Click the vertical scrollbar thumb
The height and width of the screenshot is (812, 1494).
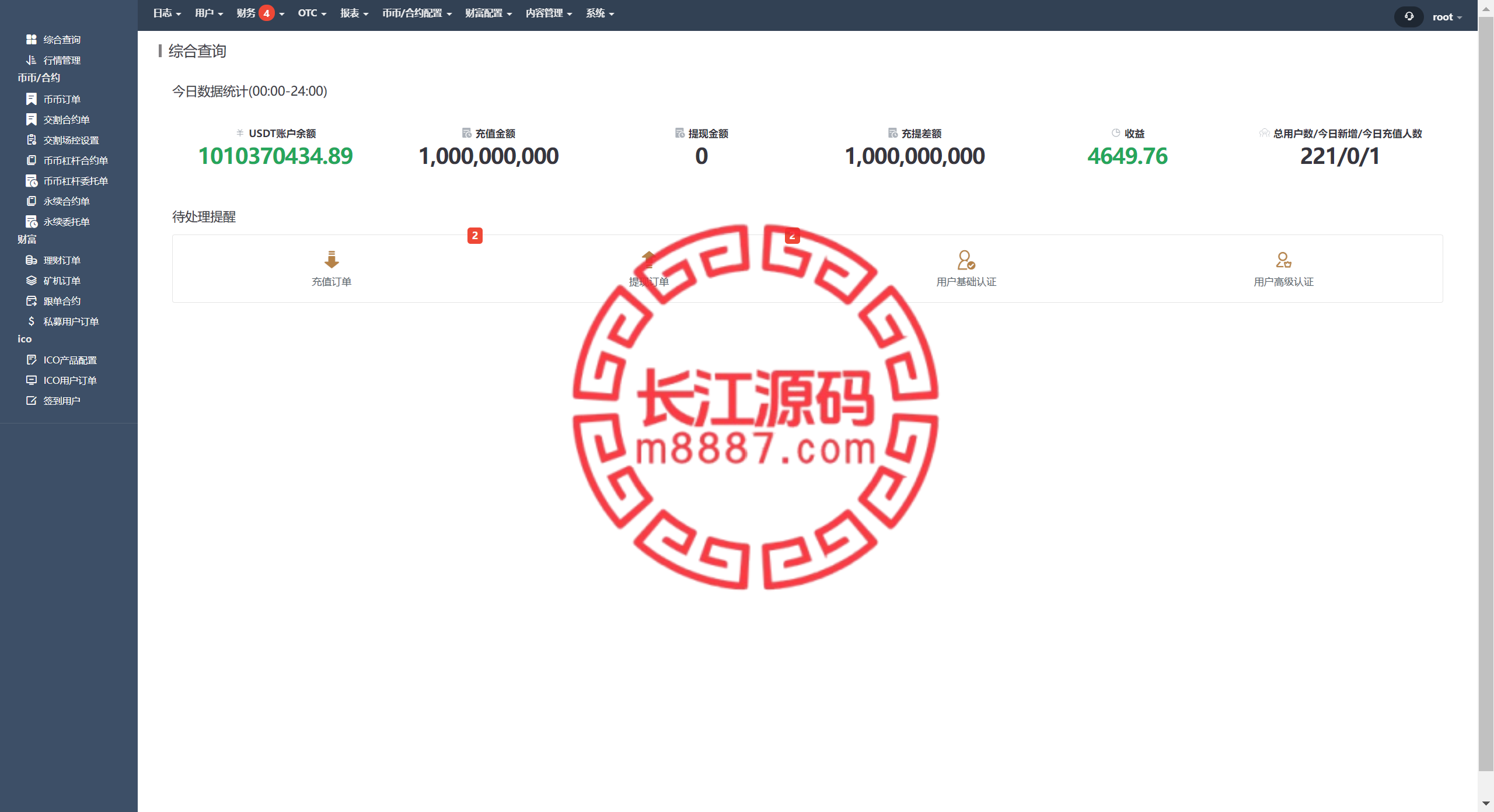1486,394
